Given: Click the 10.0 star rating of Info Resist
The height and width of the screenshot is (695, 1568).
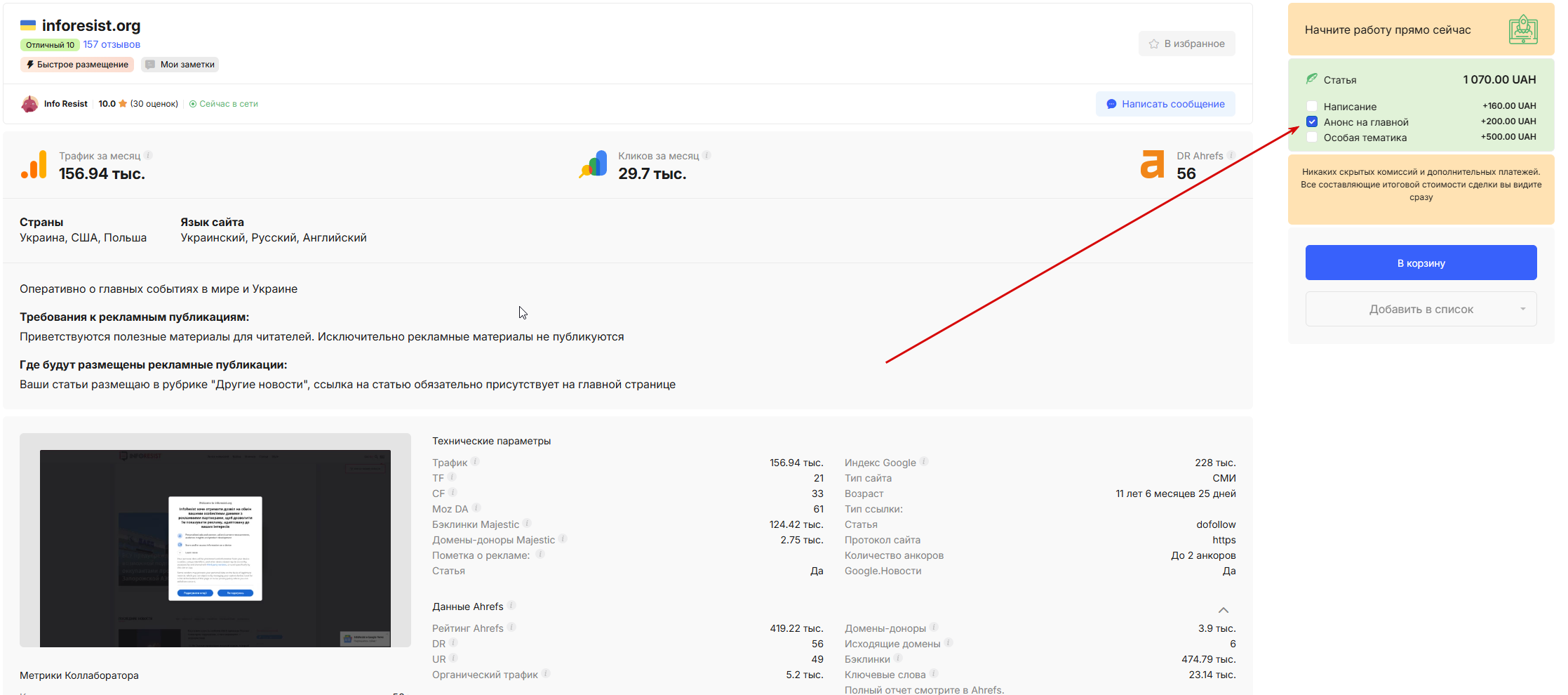Looking at the screenshot, I should 113,104.
